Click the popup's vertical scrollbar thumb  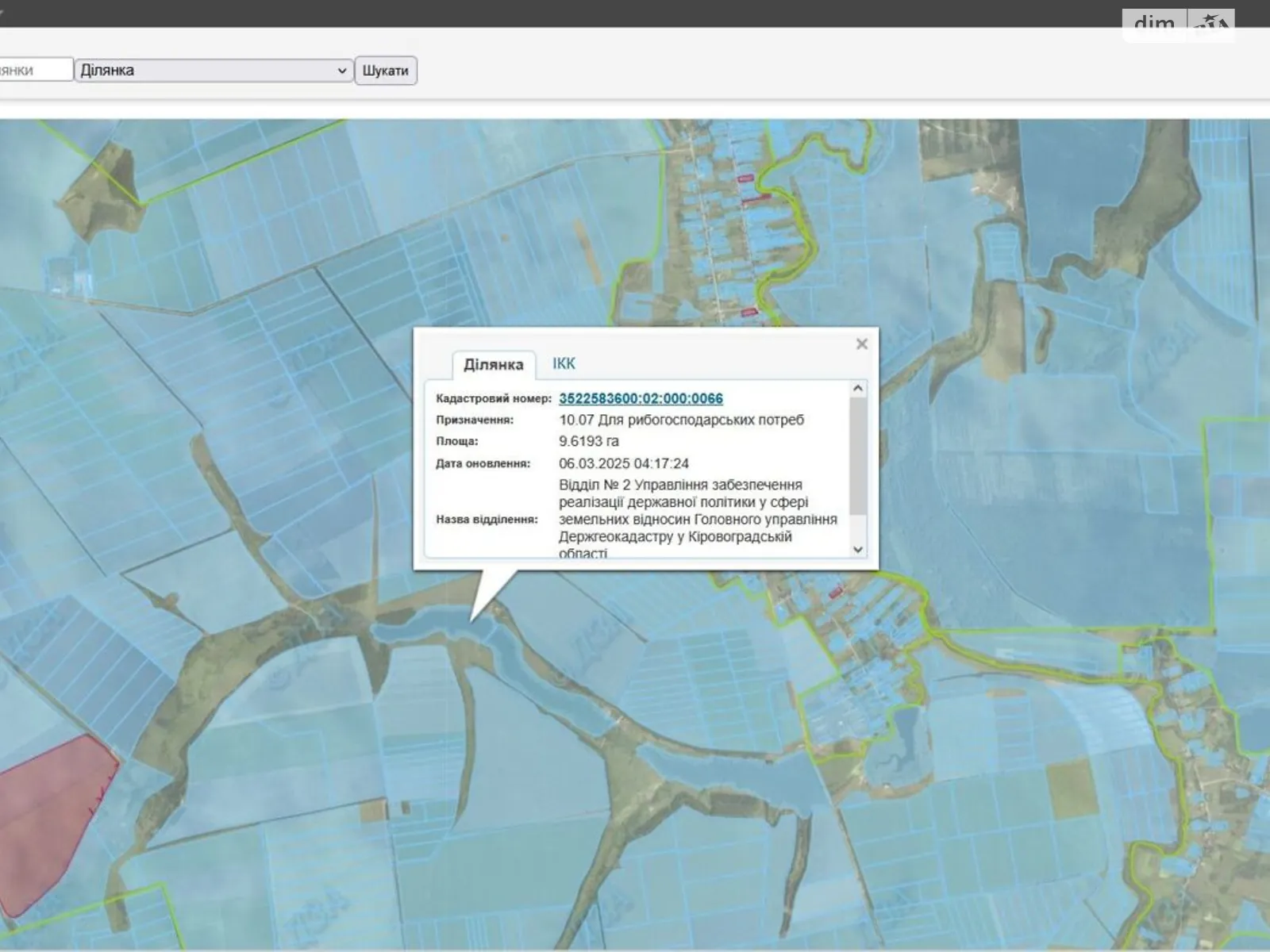point(857,456)
